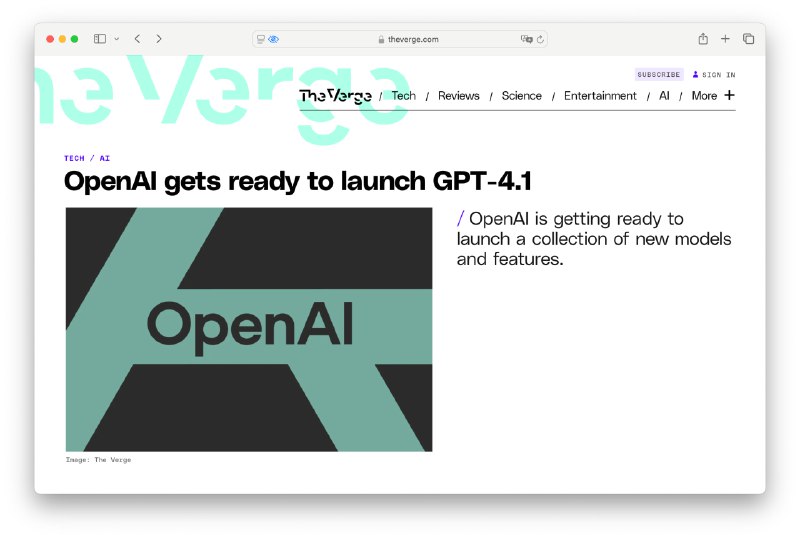The width and height of the screenshot is (800, 539).
Task: Click the Subscribe button
Action: pyautogui.click(x=659, y=75)
